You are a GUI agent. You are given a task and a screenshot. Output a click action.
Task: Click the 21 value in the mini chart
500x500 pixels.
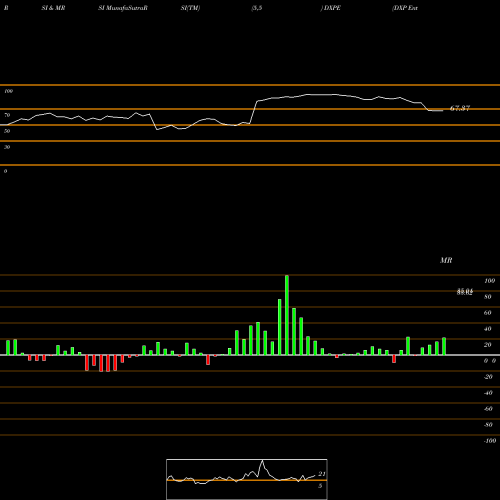[x=322, y=474]
